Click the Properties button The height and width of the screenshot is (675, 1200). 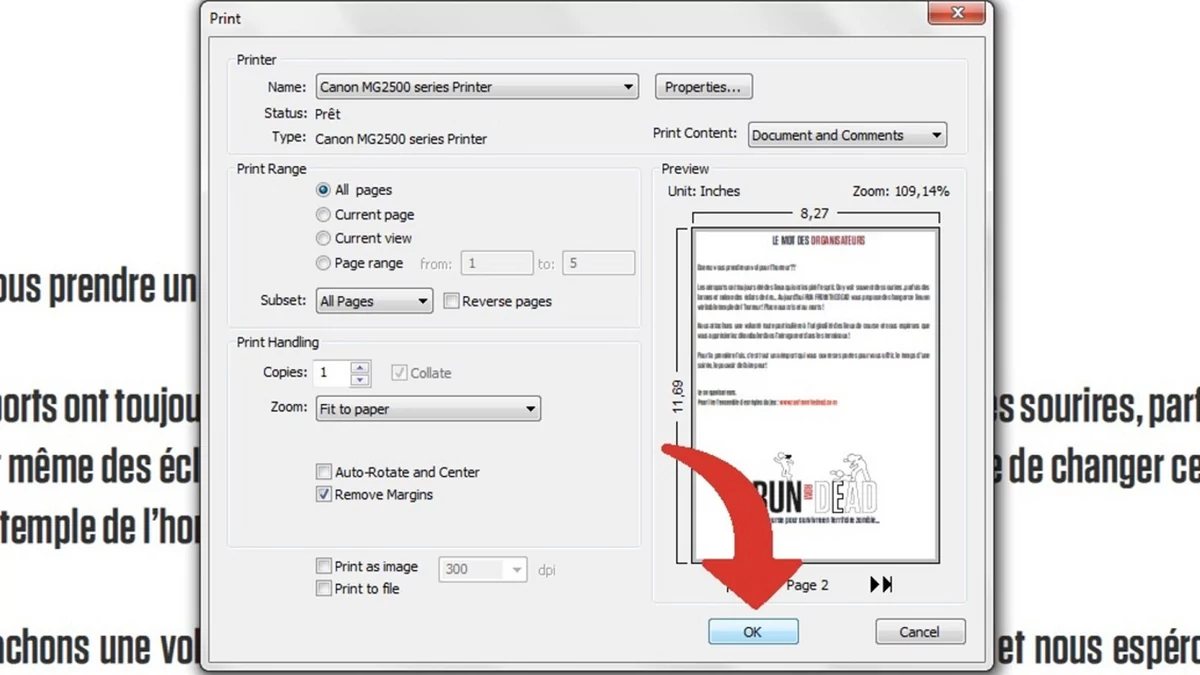click(703, 87)
